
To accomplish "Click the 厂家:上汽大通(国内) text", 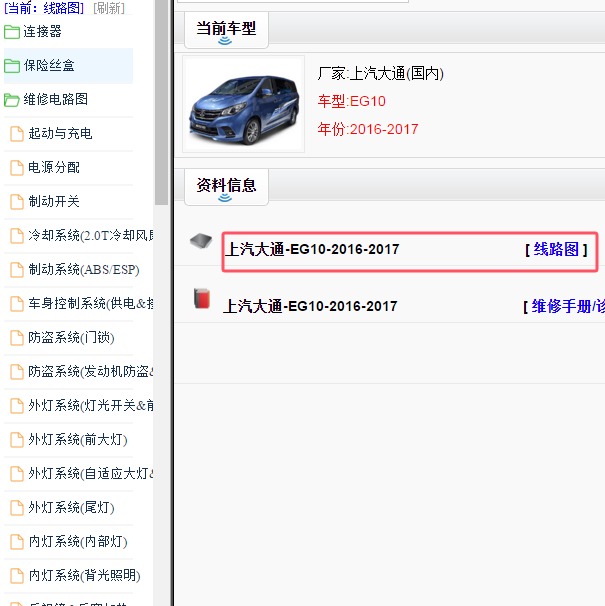I will click(x=380, y=73).
